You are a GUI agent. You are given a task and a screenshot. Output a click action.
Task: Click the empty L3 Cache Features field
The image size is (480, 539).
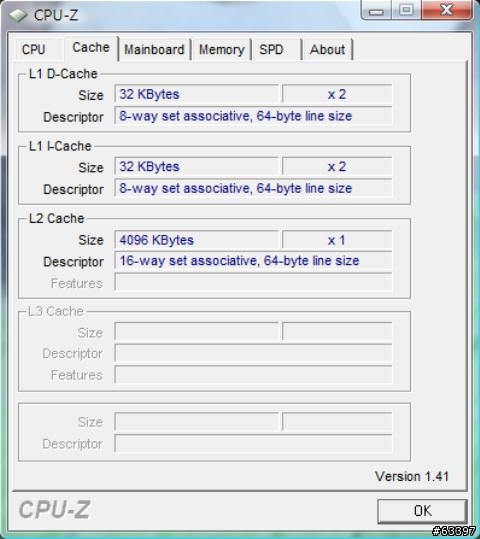pos(253,374)
